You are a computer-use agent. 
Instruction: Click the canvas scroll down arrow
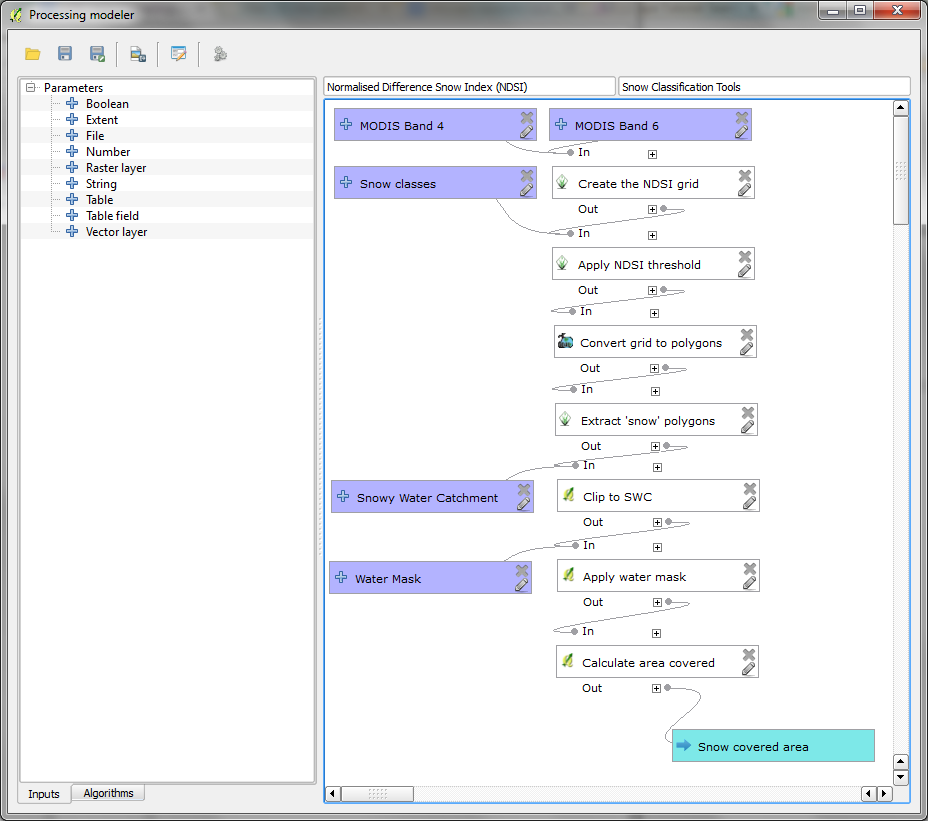point(900,777)
